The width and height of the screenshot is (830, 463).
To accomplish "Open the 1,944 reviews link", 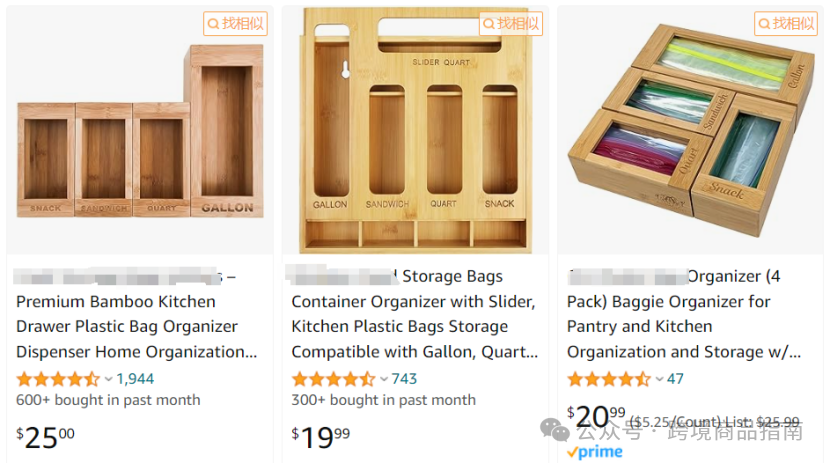I will tap(135, 379).
